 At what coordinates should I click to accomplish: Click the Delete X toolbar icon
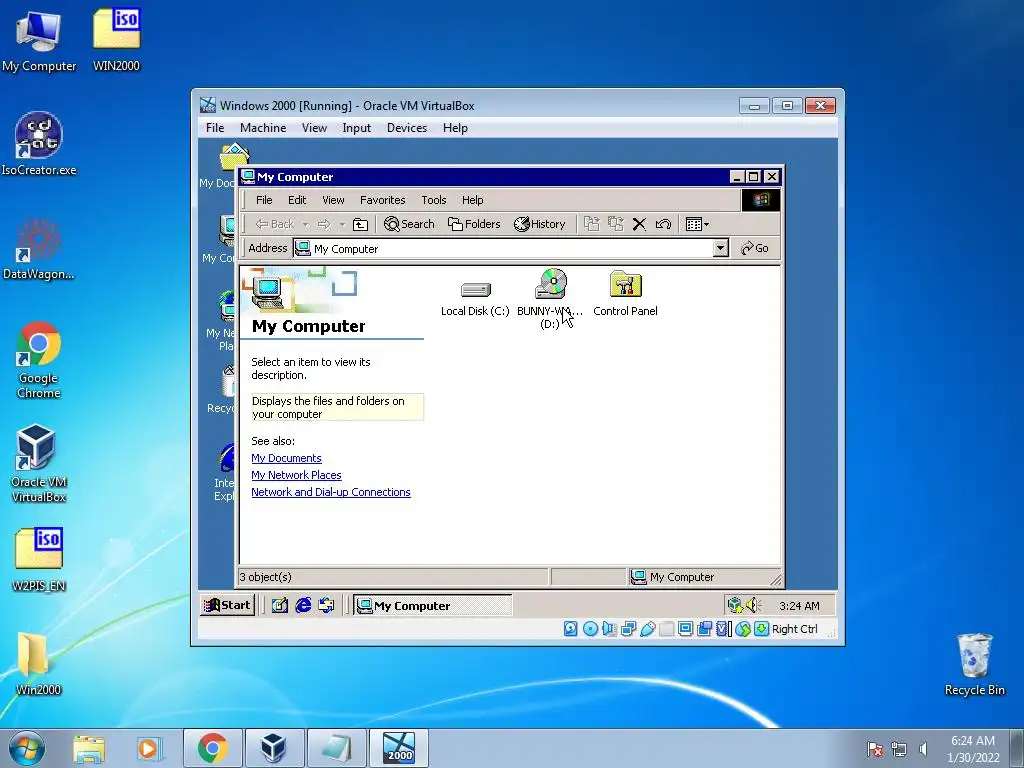(x=639, y=225)
